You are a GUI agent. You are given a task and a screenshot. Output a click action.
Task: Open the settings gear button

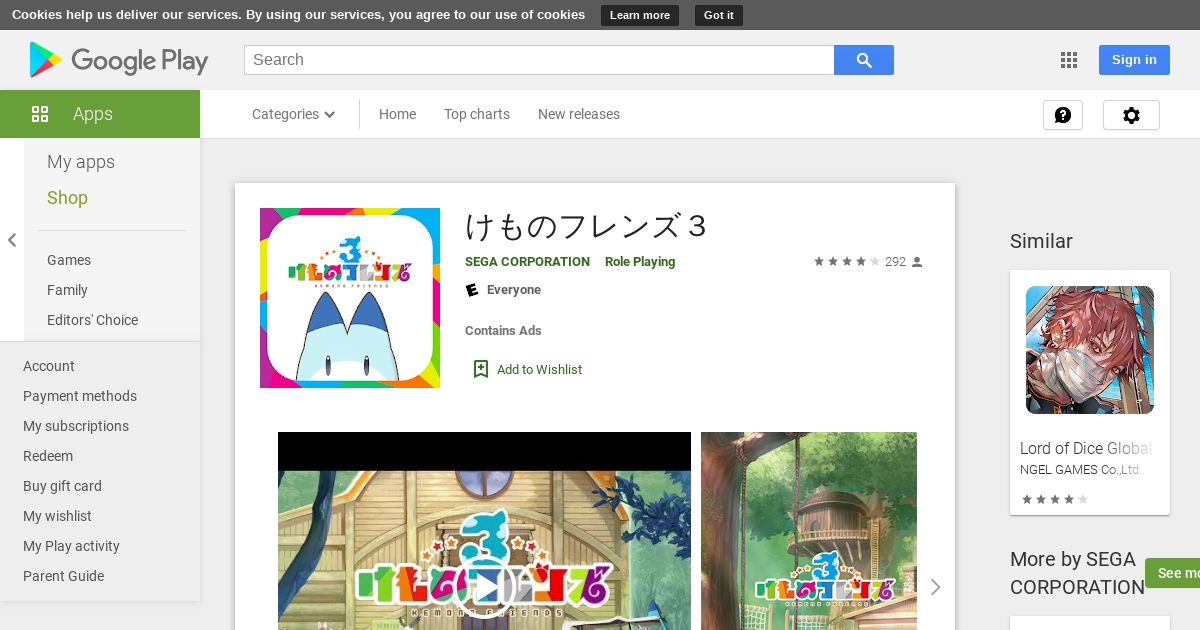1131,115
